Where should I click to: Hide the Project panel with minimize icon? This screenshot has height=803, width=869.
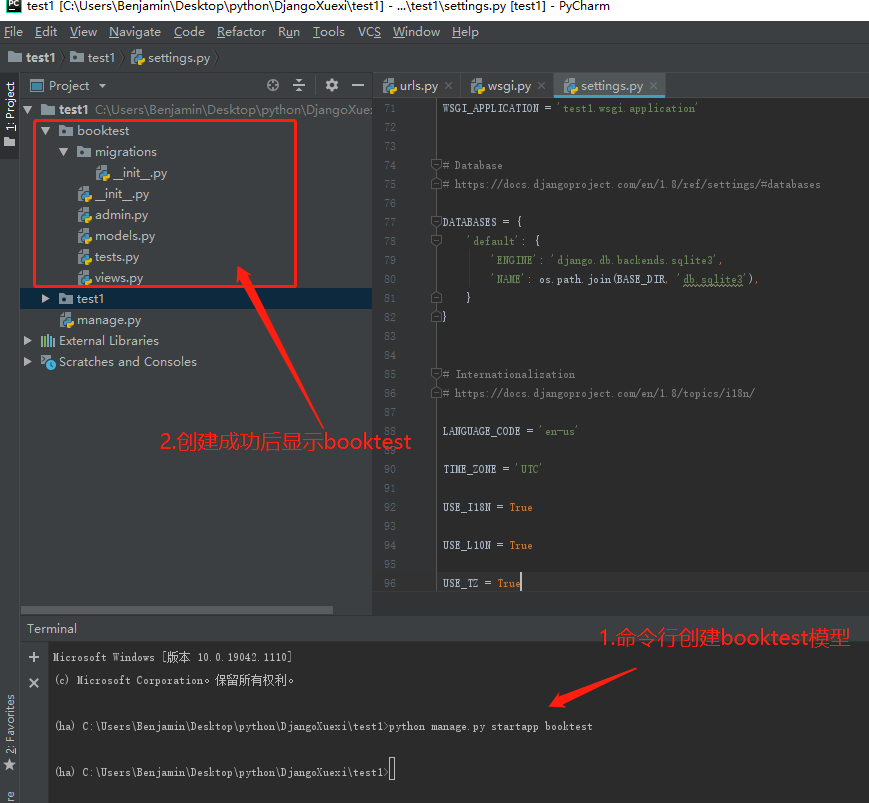tap(358, 85)
